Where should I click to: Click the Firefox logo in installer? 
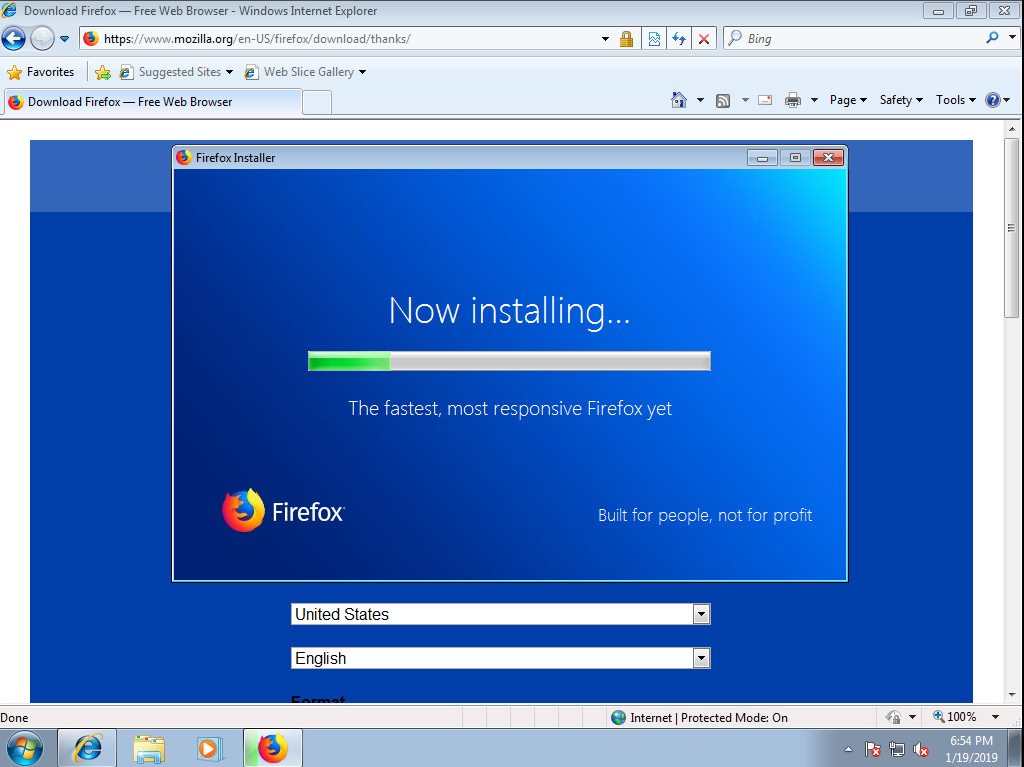point(283,511)
